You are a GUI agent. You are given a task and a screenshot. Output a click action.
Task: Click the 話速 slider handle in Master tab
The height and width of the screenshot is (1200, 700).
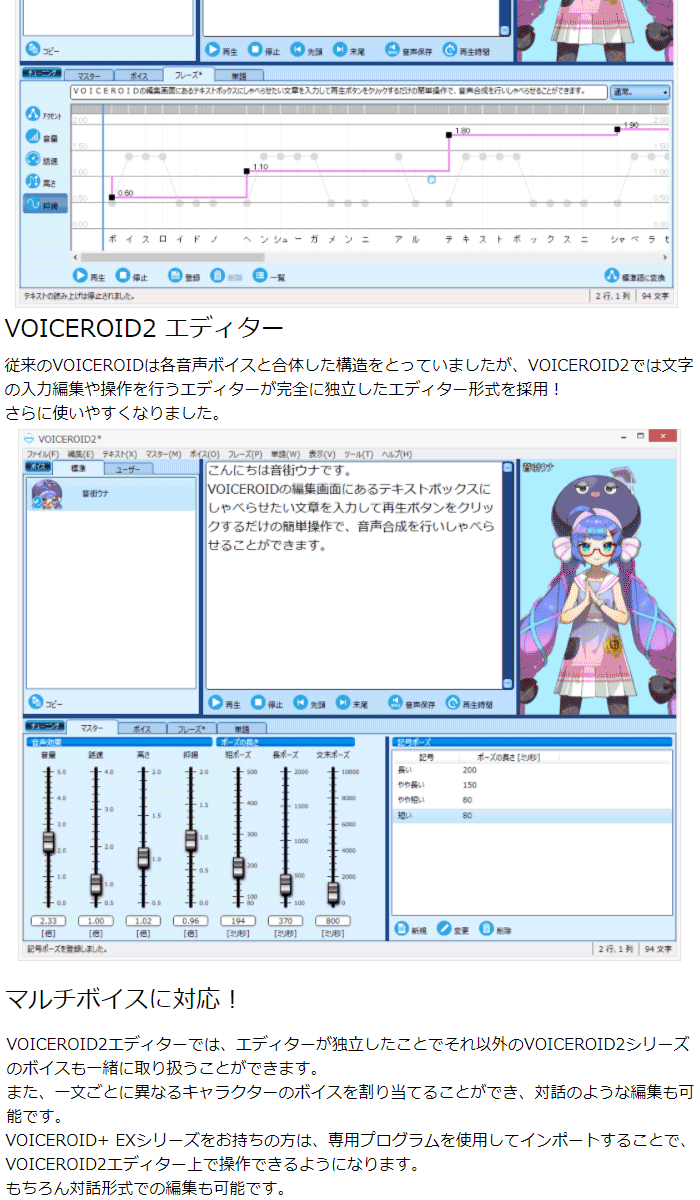pyautogui.click(x=96, y=884)
